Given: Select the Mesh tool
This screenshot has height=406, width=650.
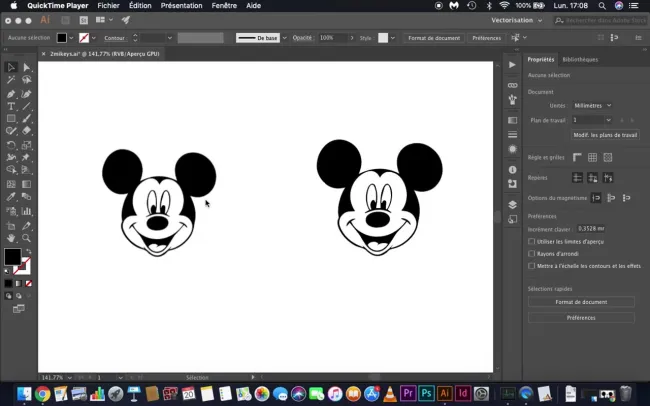Looking at the screenshot, I should 11,184.
